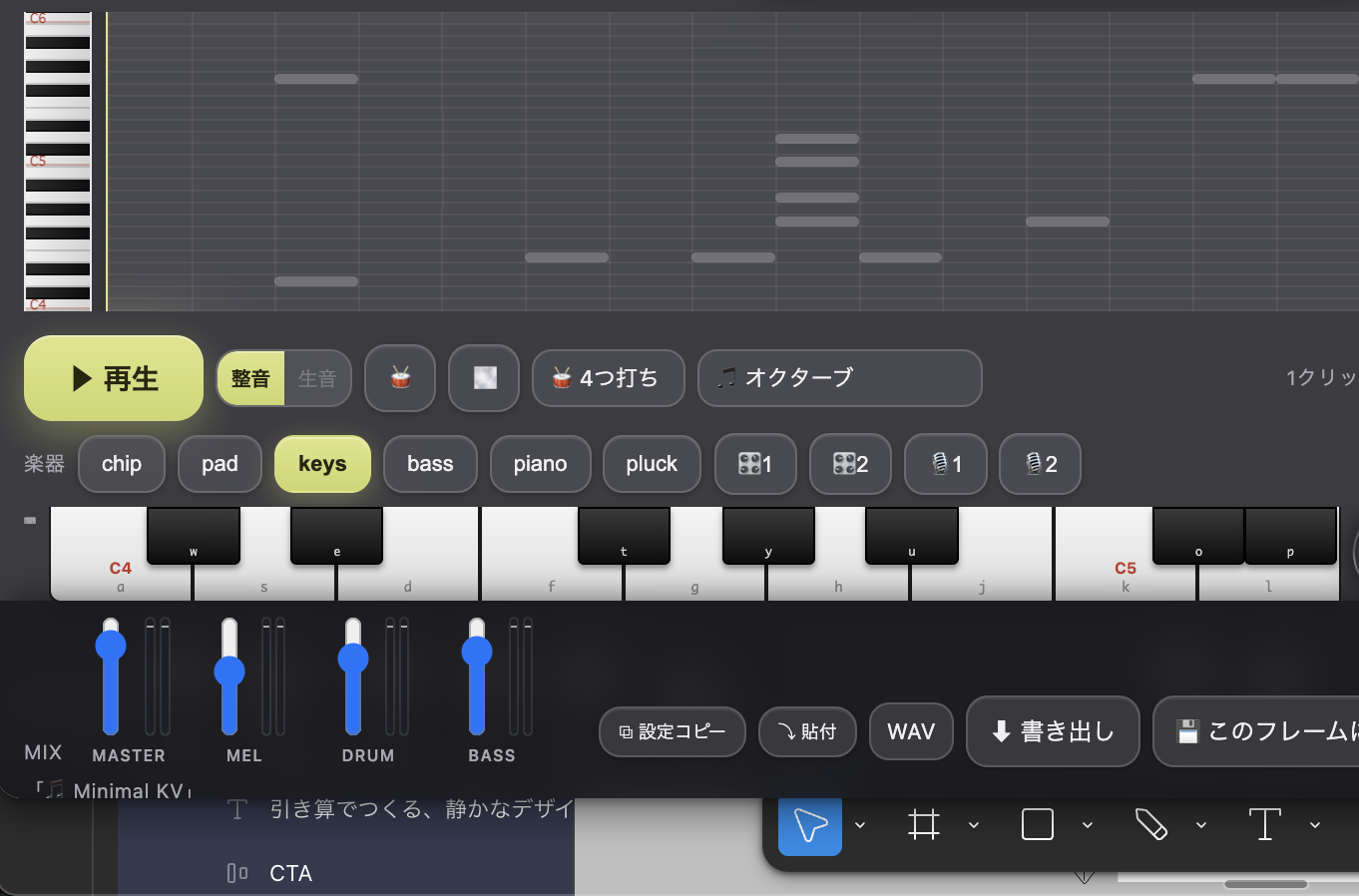Play the black key labeled p
1359x896 pixels.
click(x=1290, y=536)
